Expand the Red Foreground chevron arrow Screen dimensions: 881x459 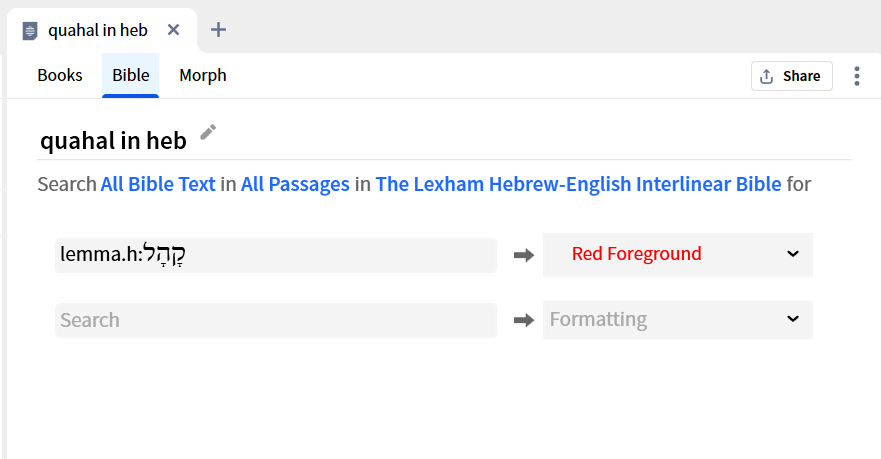[793, 254]
